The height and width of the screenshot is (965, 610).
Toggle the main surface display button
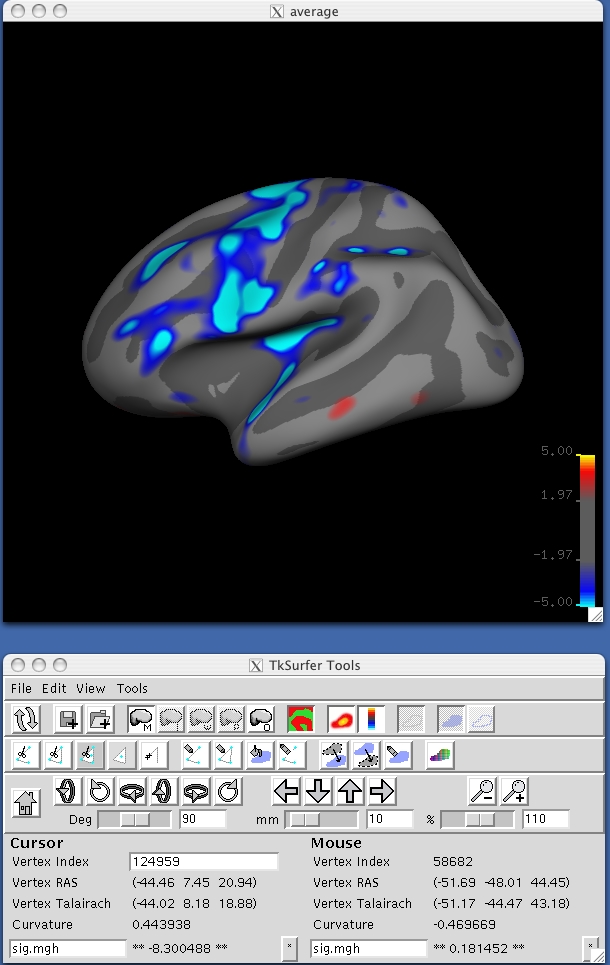142,719
